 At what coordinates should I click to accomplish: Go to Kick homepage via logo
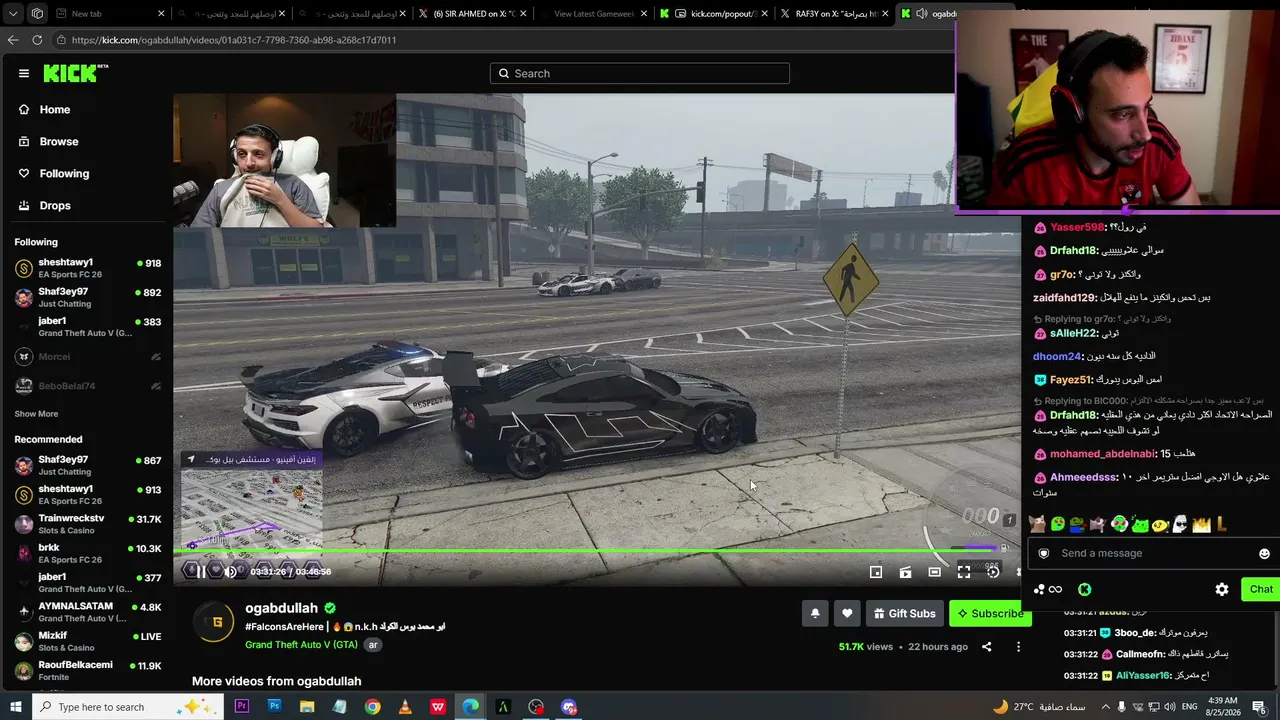pos(75,73)
